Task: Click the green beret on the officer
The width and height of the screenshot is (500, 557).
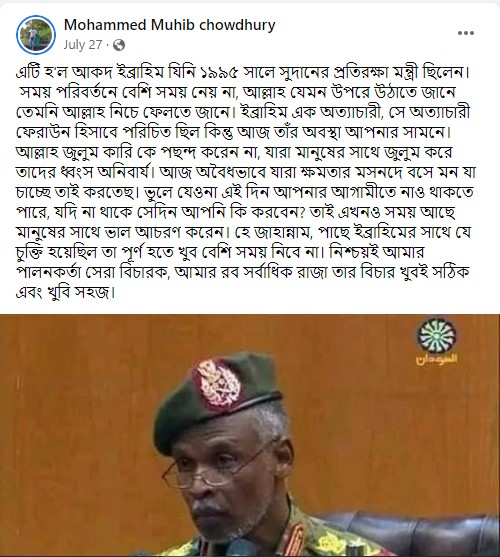Action: (217, 396)
